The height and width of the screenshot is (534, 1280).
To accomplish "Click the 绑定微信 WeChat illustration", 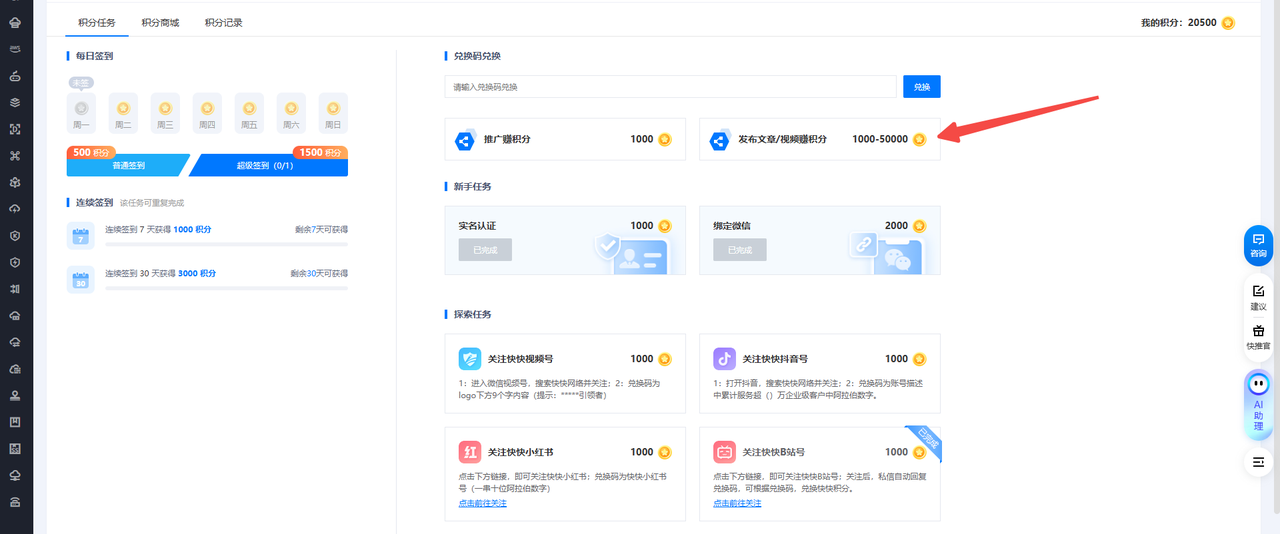I will (x=886, y=254).
